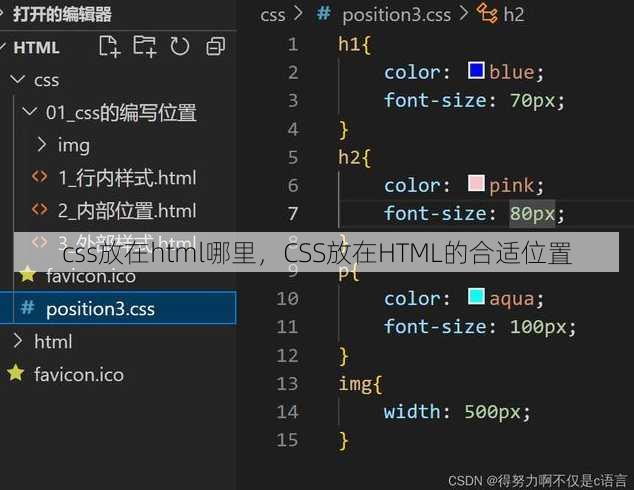Screen dimensions: 634x490
Task: Expand the html folder chevron
Action: [x=17, y=341]
